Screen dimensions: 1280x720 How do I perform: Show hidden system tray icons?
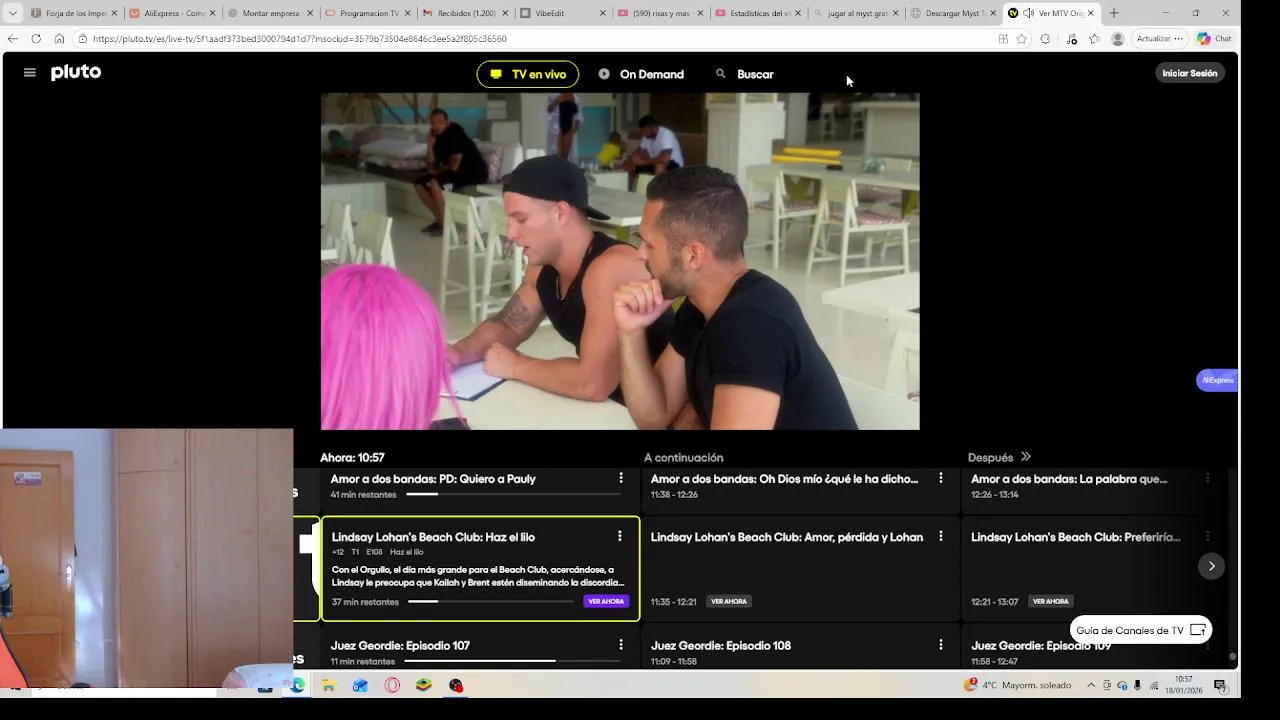pyautogui.click(x=1091, y=685)
